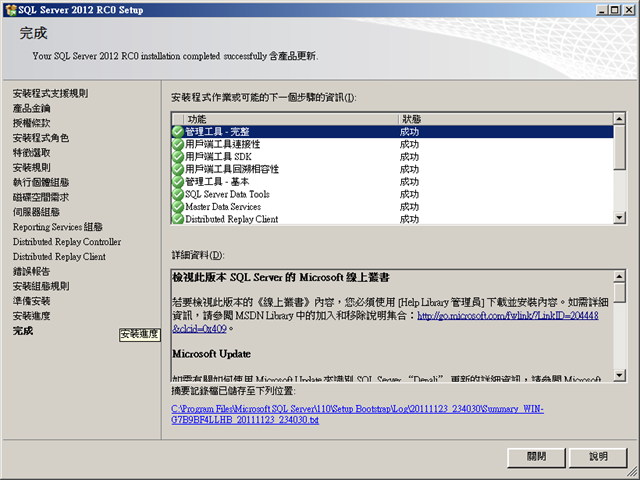Click the green check icon beside Distributed Replay Client row
640x480 pixels.
click(178, 219)
